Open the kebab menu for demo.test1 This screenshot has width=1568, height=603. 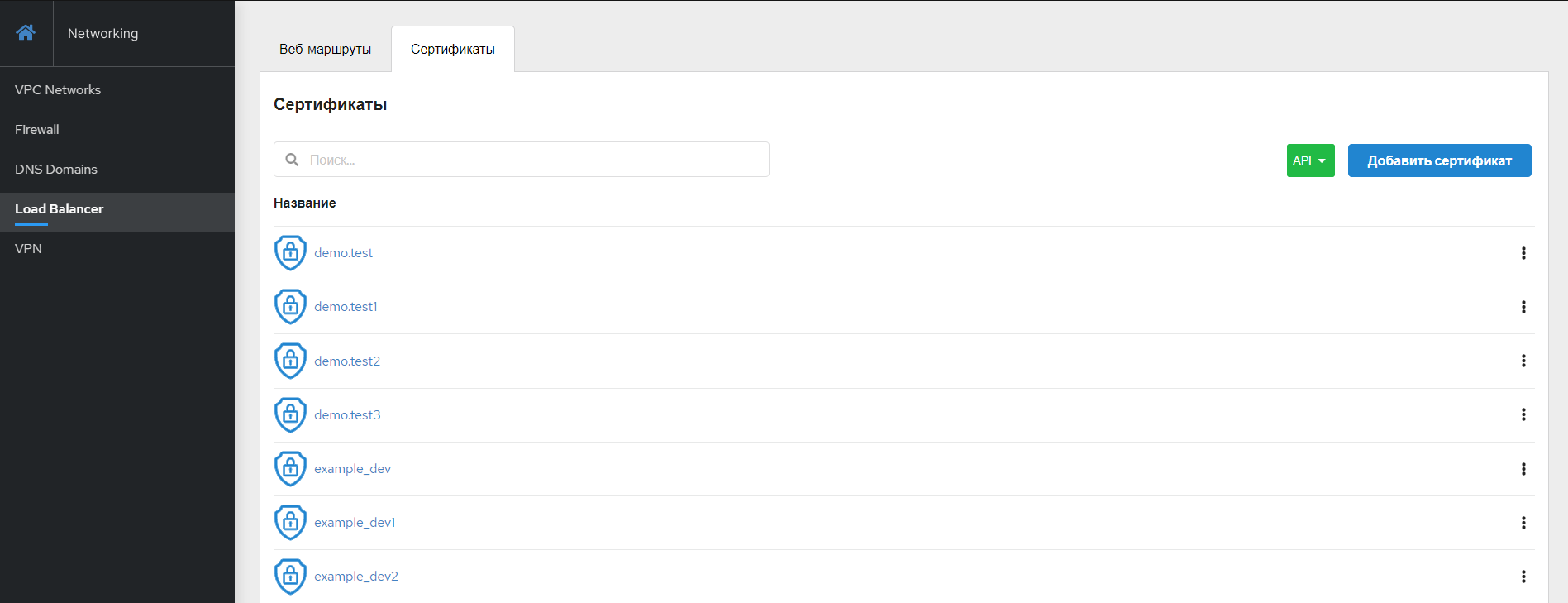tap(1523, 307)
